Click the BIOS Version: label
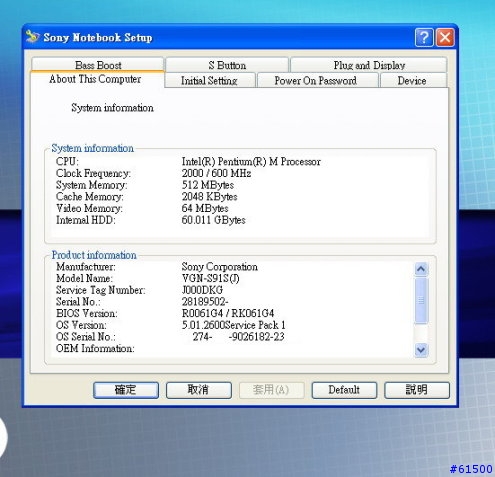495x477 pixels. (87, 313)
